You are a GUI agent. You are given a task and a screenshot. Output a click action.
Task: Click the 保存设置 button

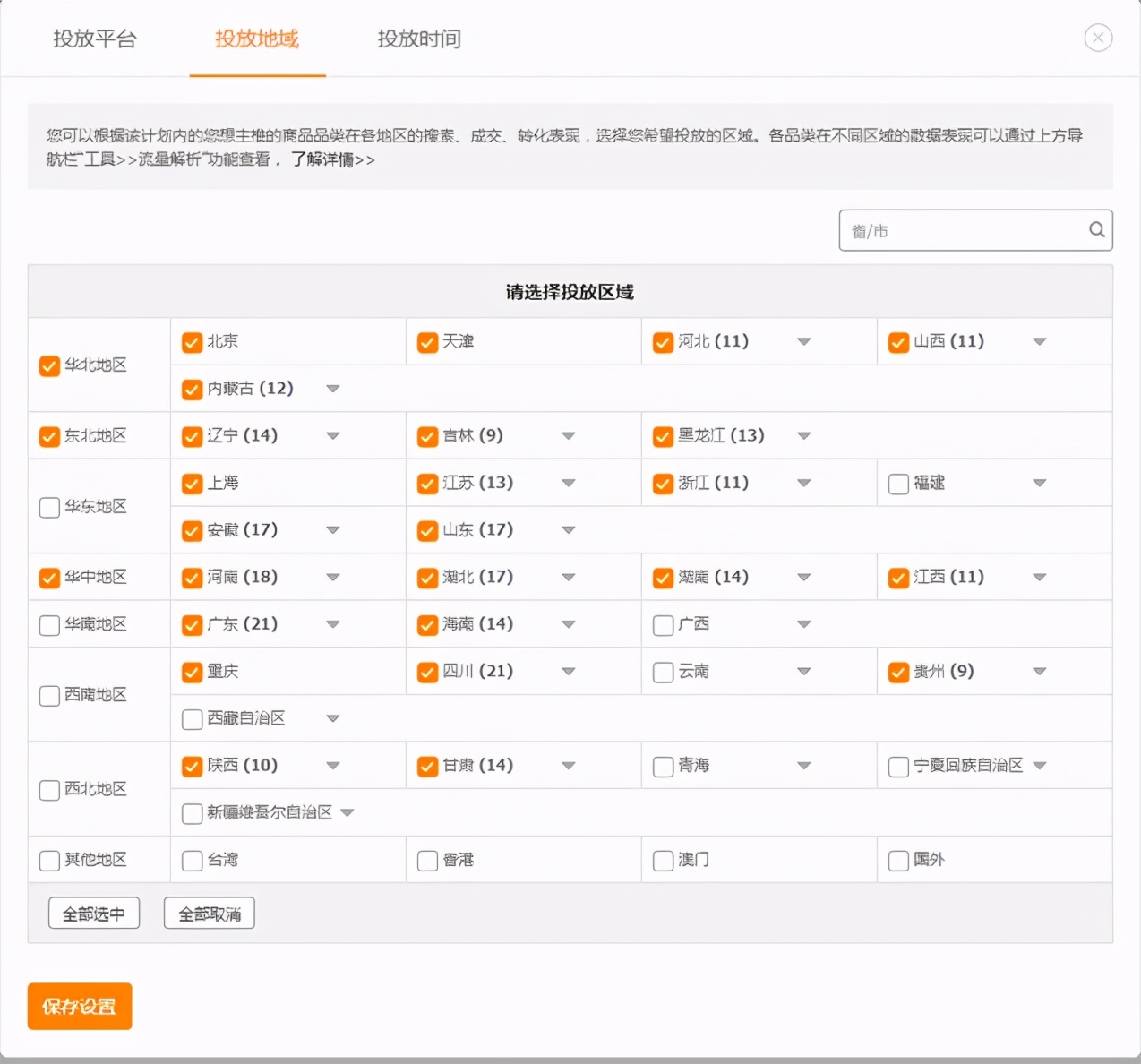(79, 1006)
